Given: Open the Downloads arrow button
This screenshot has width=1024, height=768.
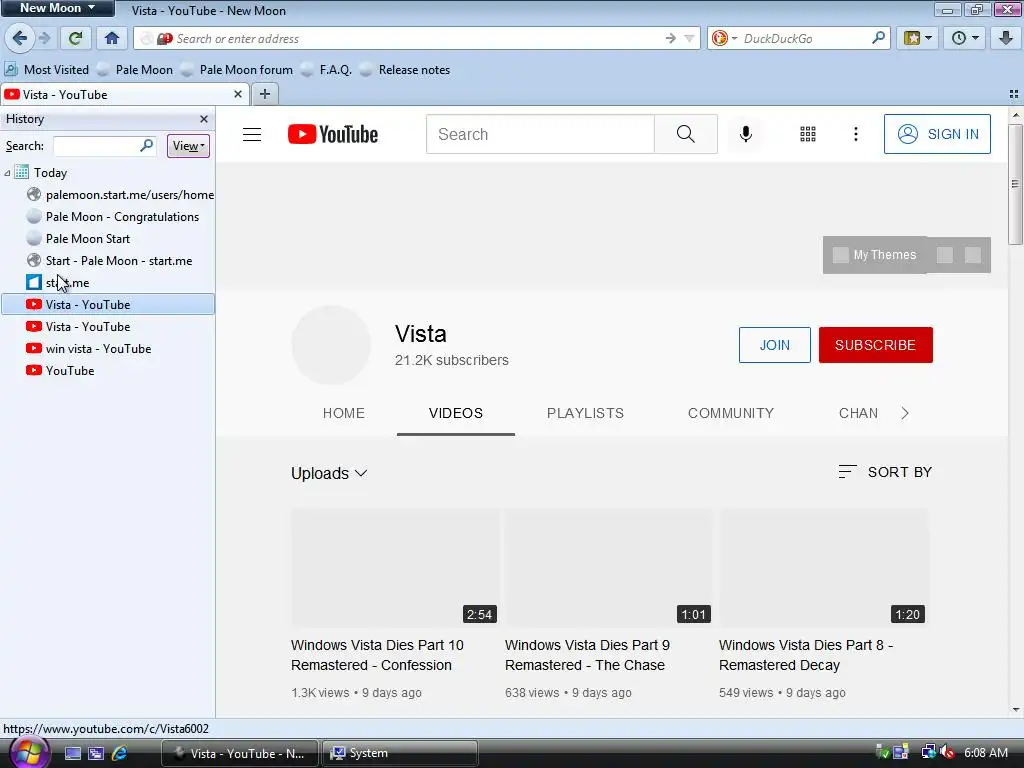Looking at the screenshot, I should pyautogui.click(x=1005, y=38).
